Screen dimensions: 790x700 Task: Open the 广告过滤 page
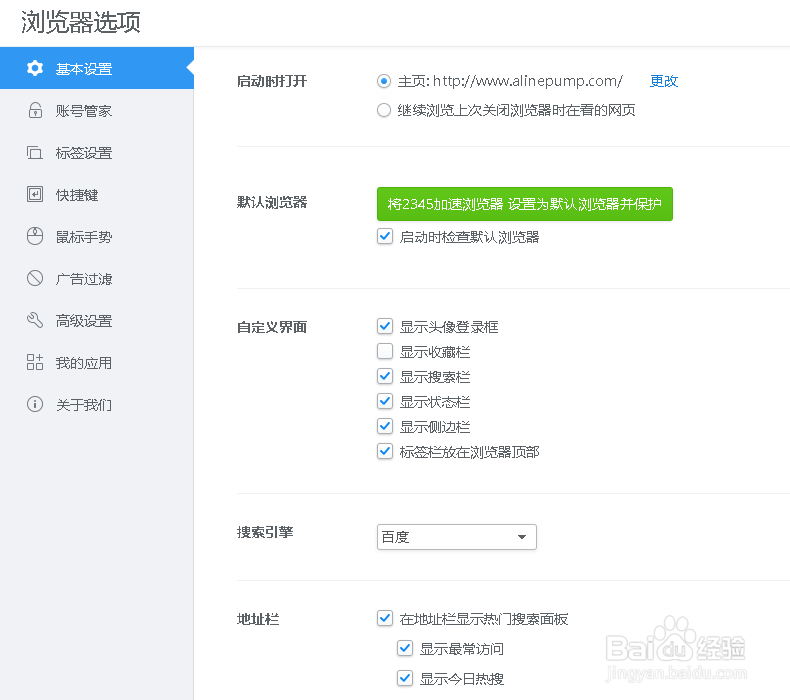click(x=97, y=278)
